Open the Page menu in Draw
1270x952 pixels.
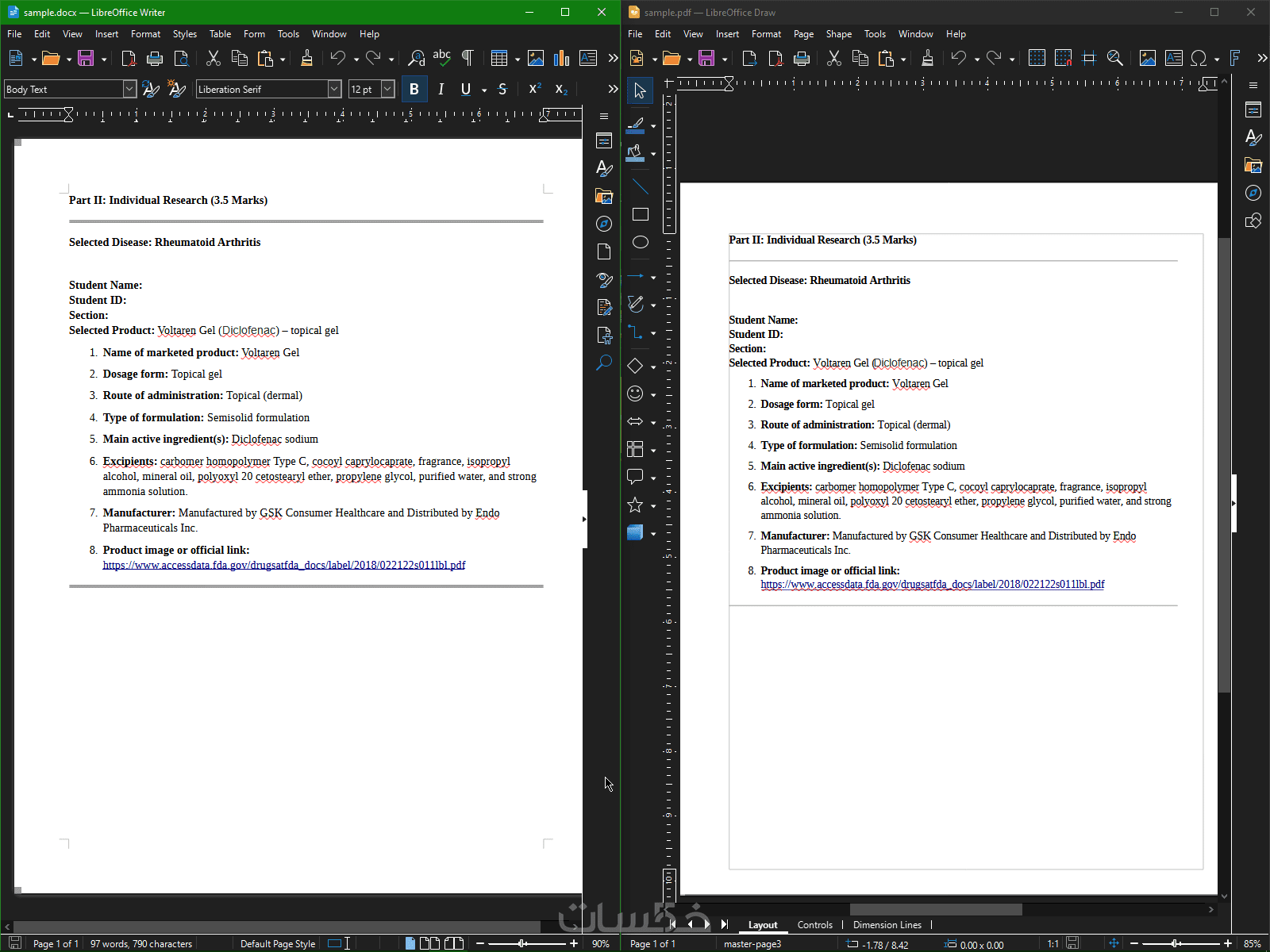(x=803, y=34)
